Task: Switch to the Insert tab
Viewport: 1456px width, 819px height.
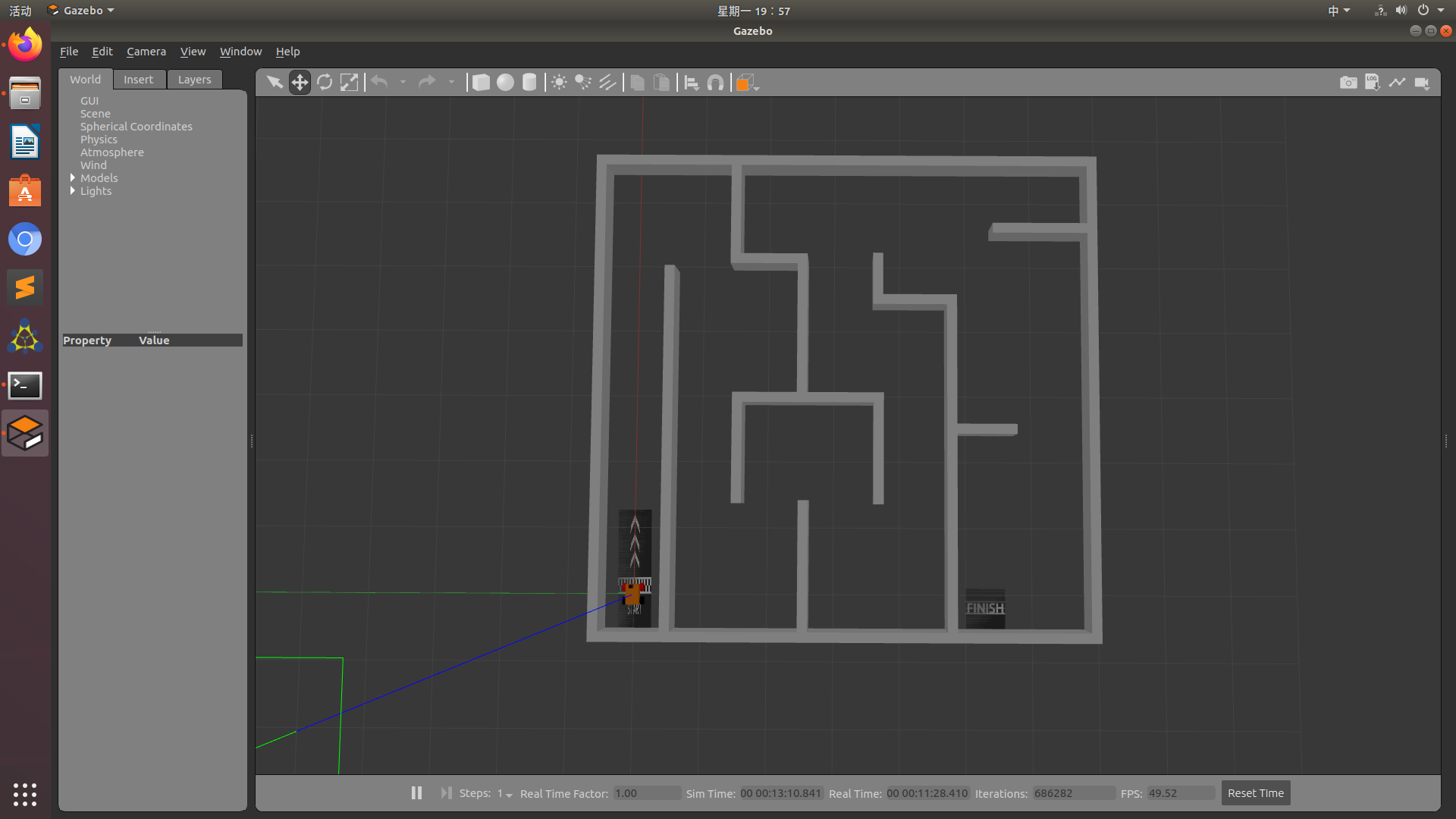Action: (x=138, y=79)
